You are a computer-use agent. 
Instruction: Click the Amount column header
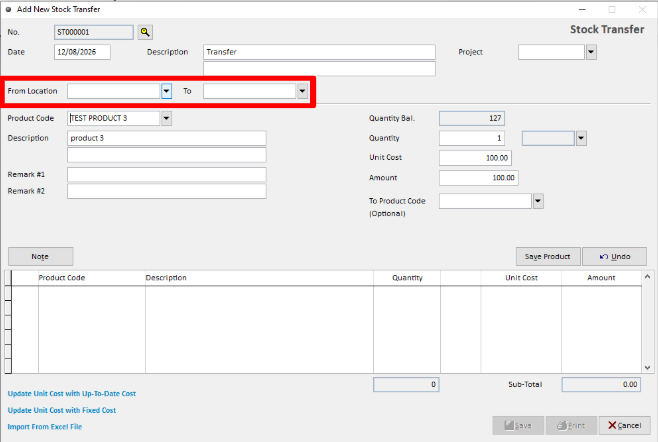601,278
